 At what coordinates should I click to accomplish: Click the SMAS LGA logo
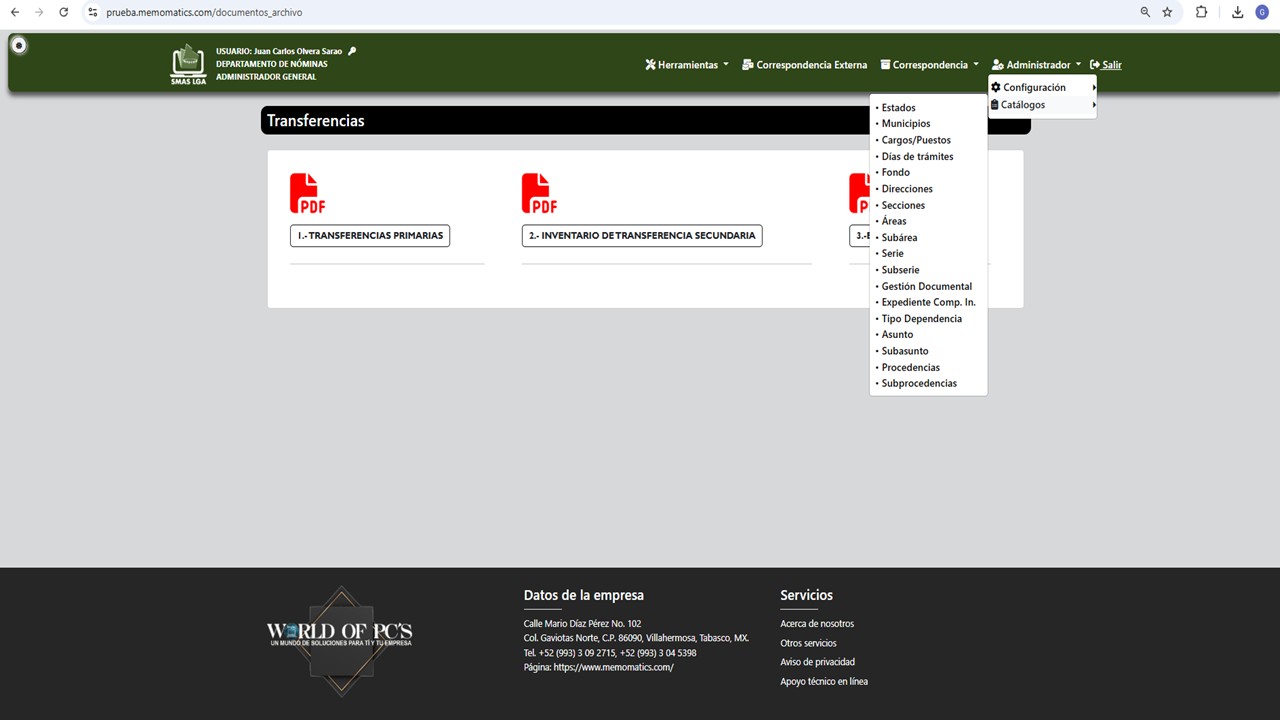point(188,64)
